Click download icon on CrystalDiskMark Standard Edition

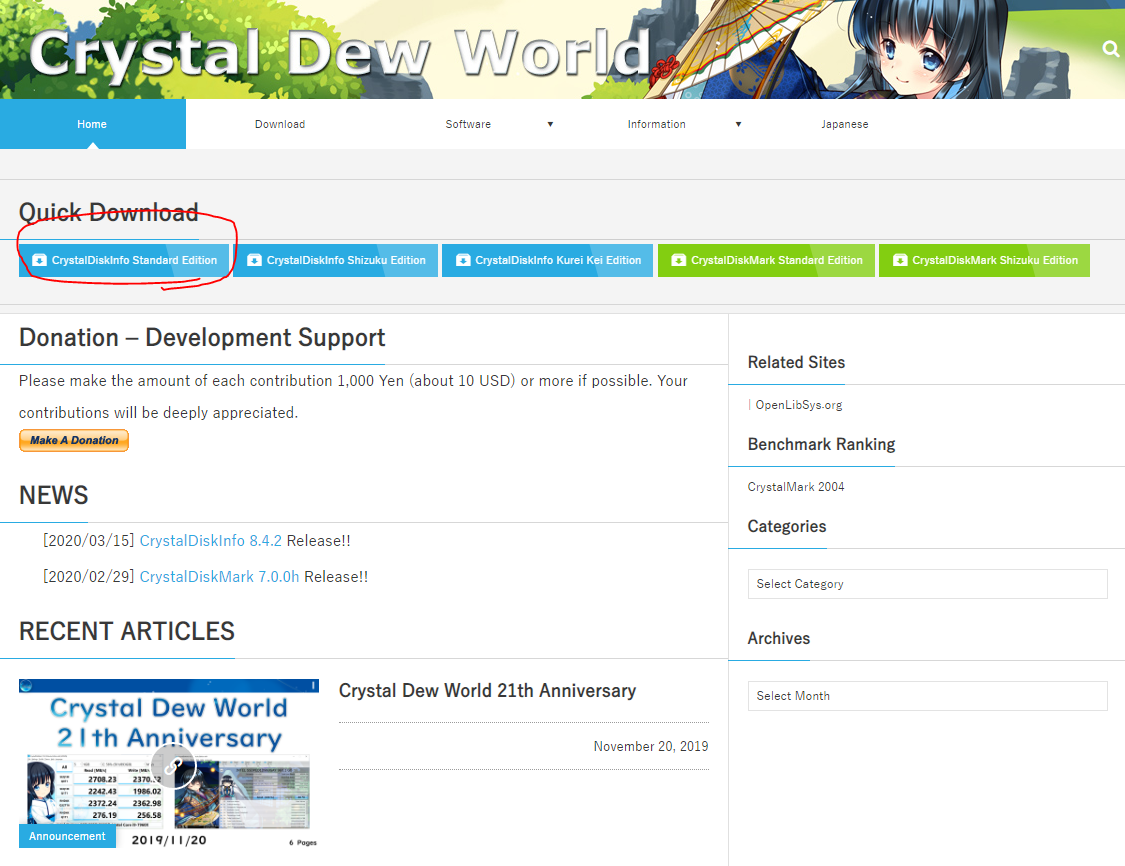point(679,260)
